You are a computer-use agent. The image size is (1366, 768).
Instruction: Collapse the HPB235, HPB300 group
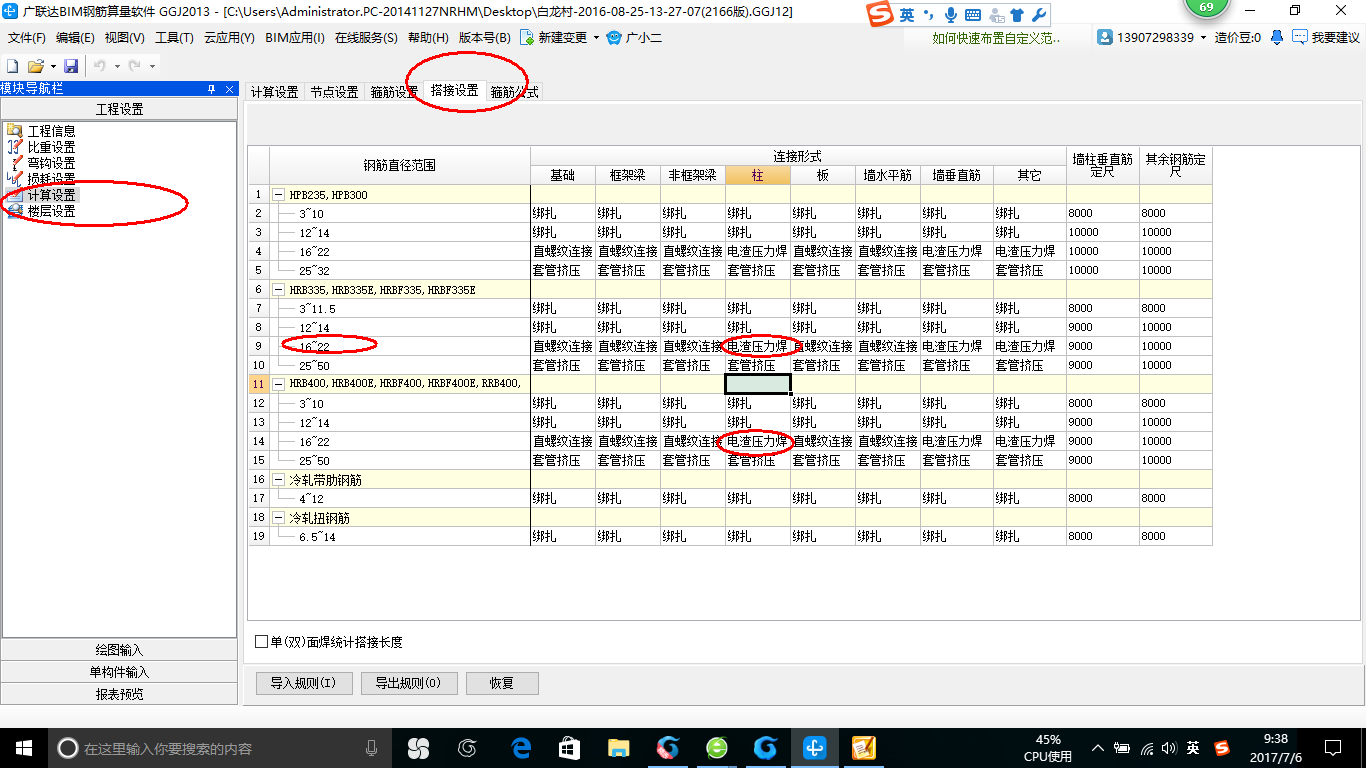[279, 194]
